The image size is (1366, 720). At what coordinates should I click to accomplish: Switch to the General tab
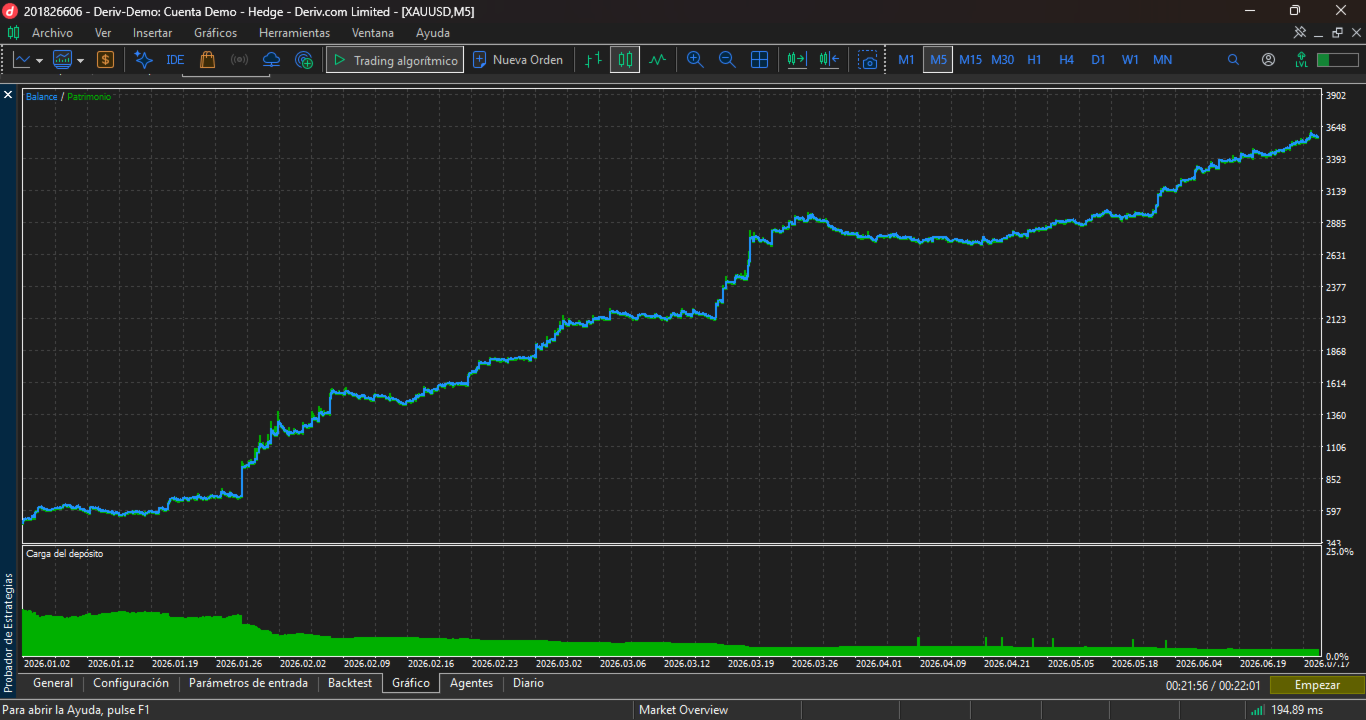(x=53, y=683)
